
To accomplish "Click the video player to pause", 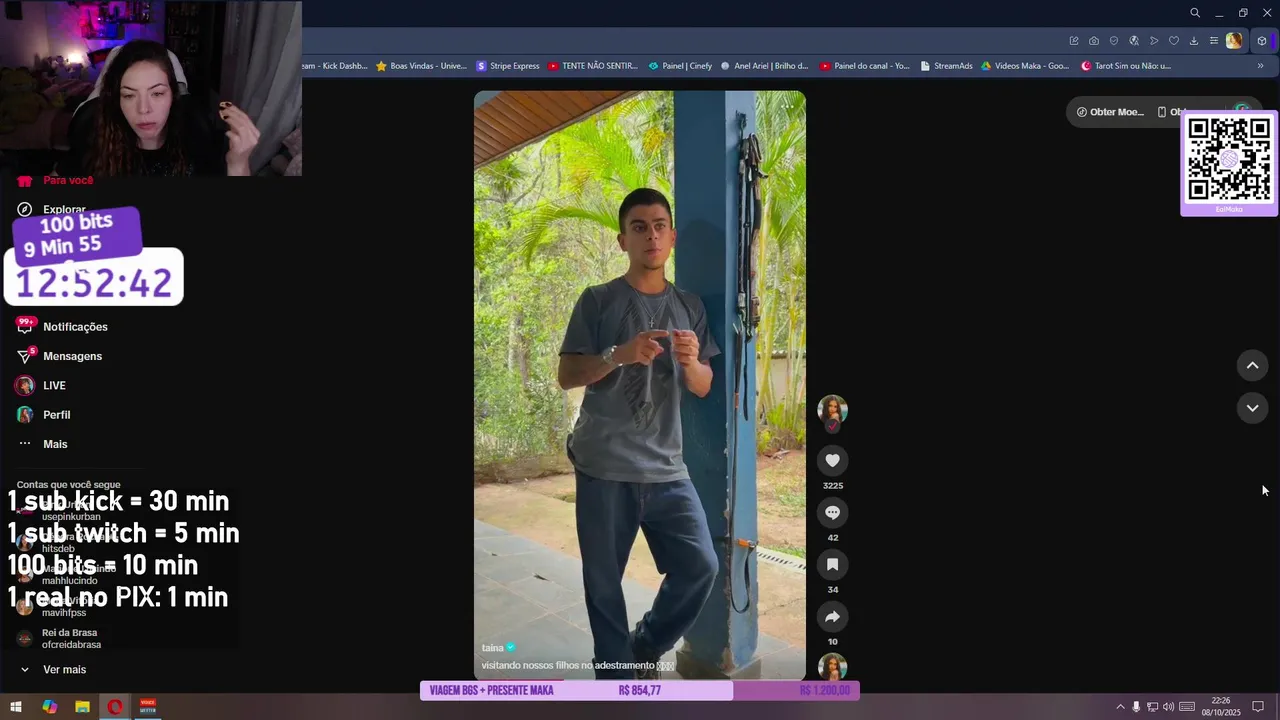I will 640,385.
